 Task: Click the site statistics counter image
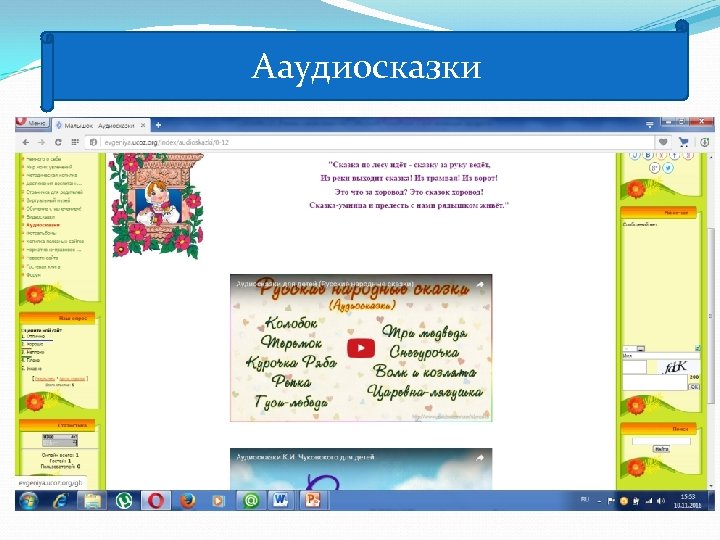[x=60, y=440]
